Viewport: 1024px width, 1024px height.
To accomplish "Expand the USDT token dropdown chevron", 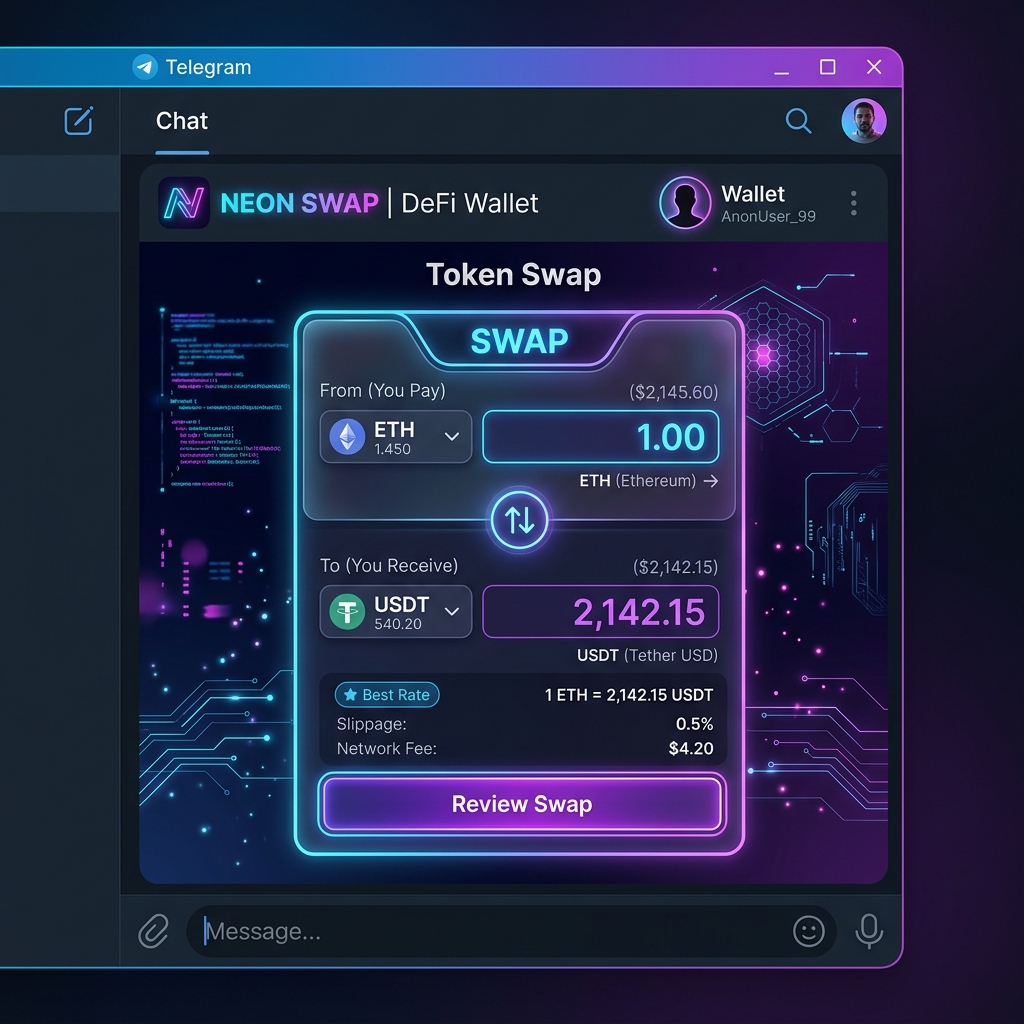I will point(452,611).
